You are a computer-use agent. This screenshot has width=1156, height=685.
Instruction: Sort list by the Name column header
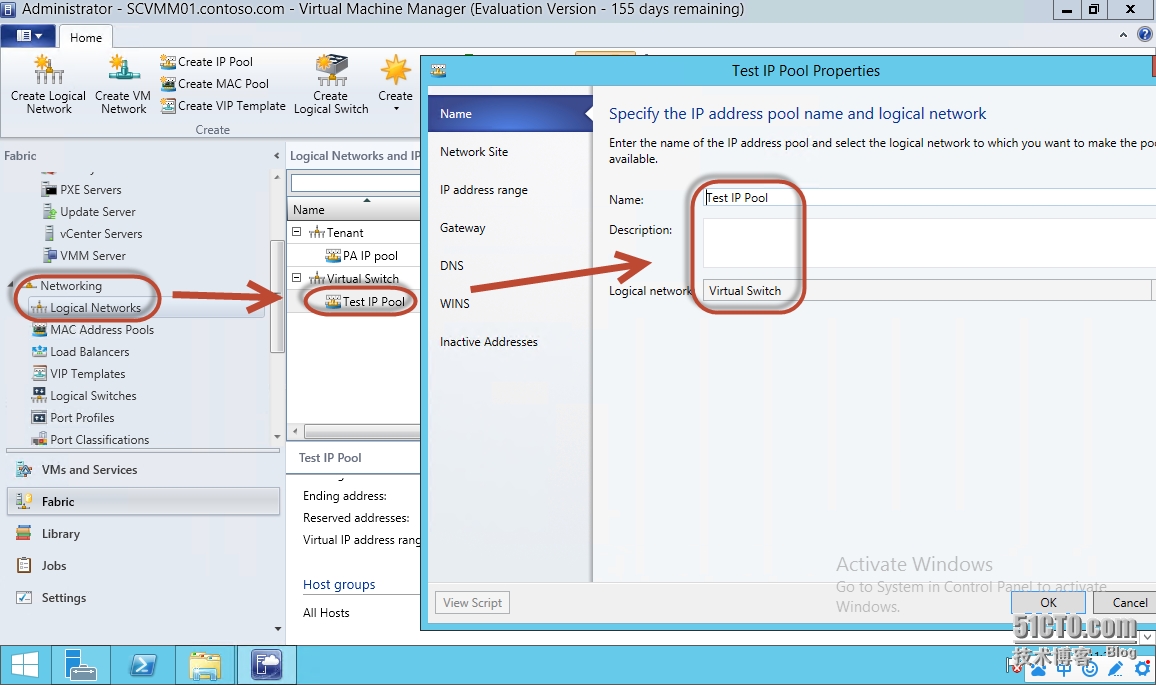(x=354, y=210)
